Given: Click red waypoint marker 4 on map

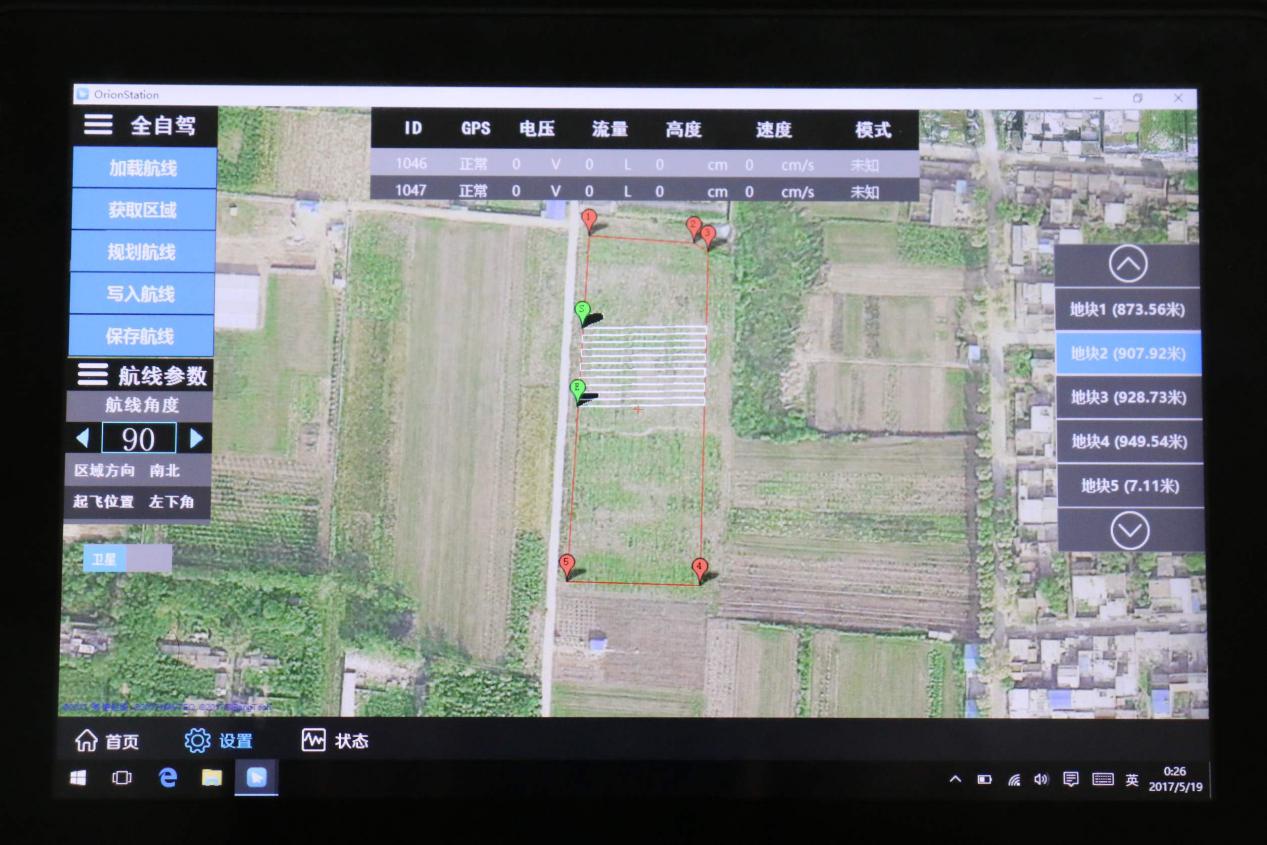Looking at the screenshot, I should coord(699,568).
